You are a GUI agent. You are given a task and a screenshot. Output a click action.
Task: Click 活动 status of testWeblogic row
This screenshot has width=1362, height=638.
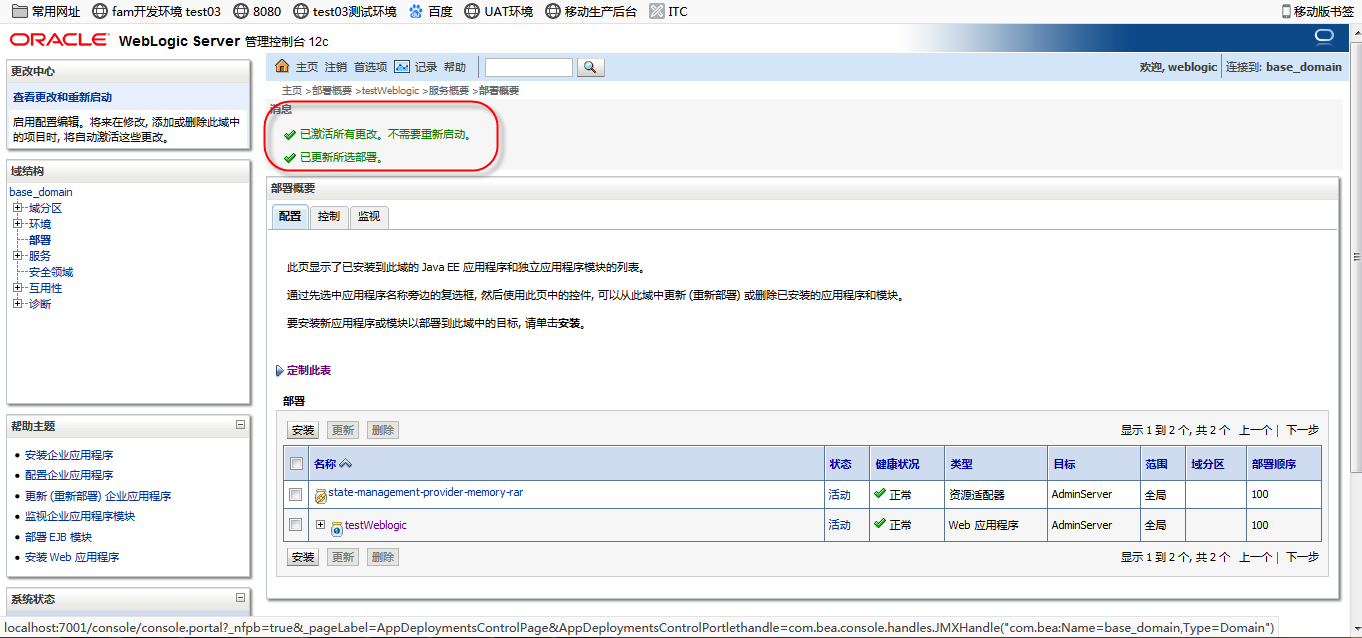[839, 525]
